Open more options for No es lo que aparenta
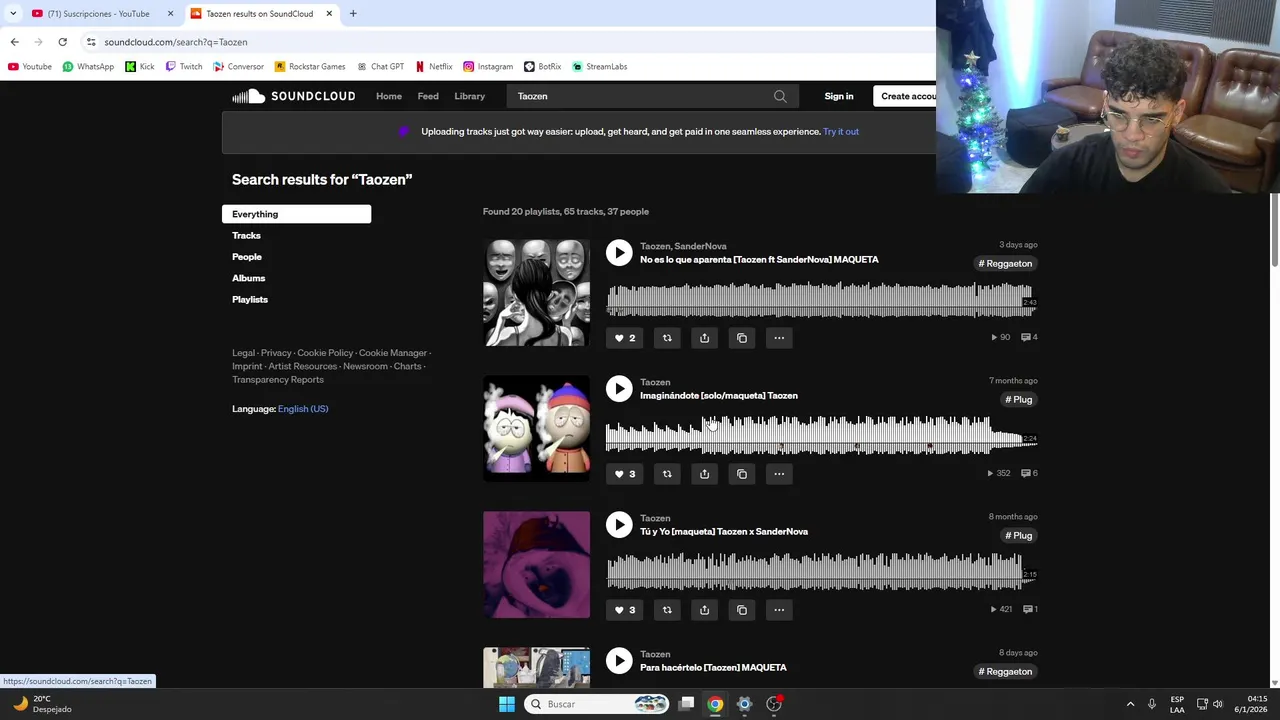This screenshot has height=720, width=1280. pyautogui.click(x=779, y=338)
